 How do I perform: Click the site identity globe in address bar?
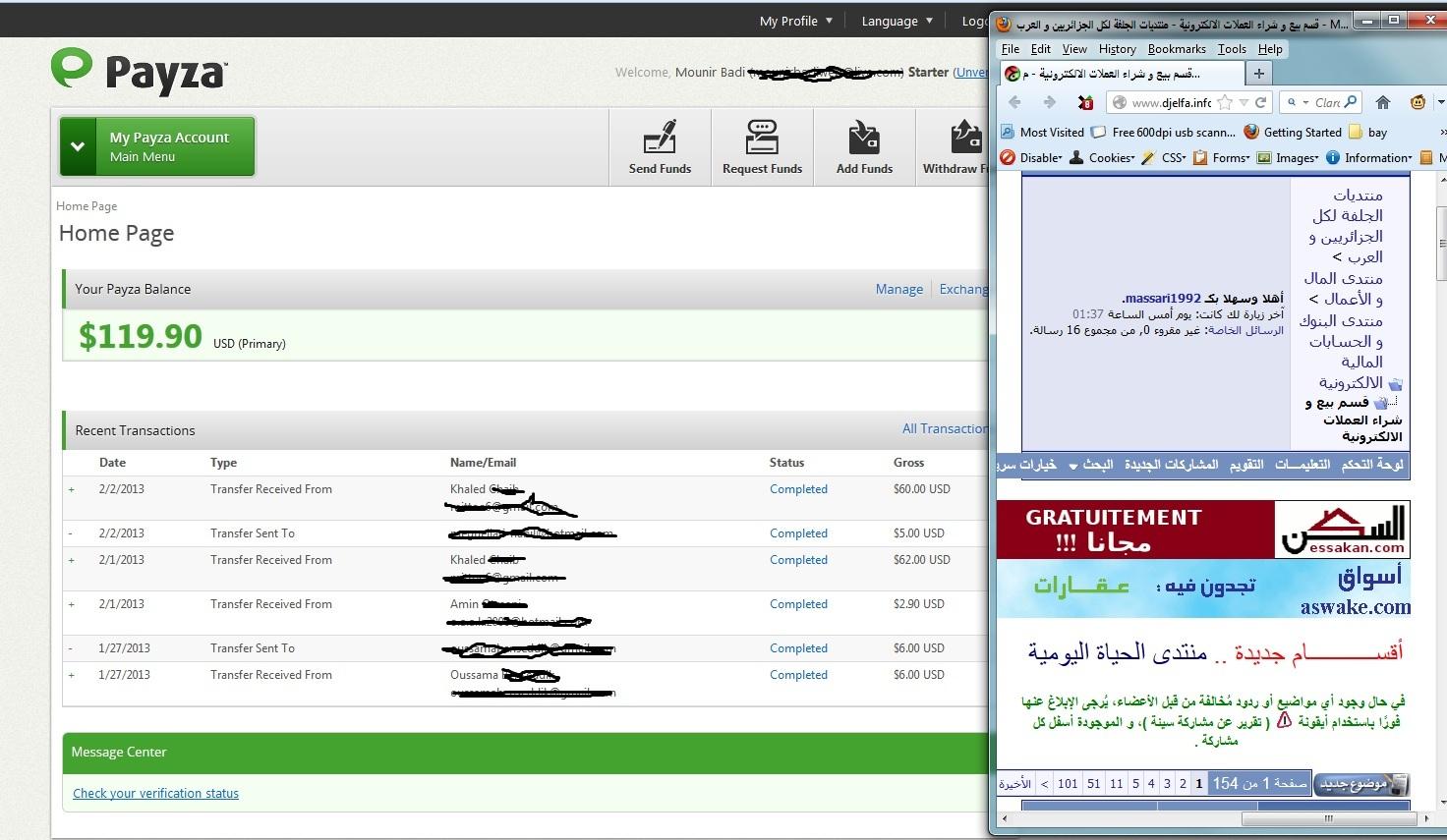pos(1118,102)
